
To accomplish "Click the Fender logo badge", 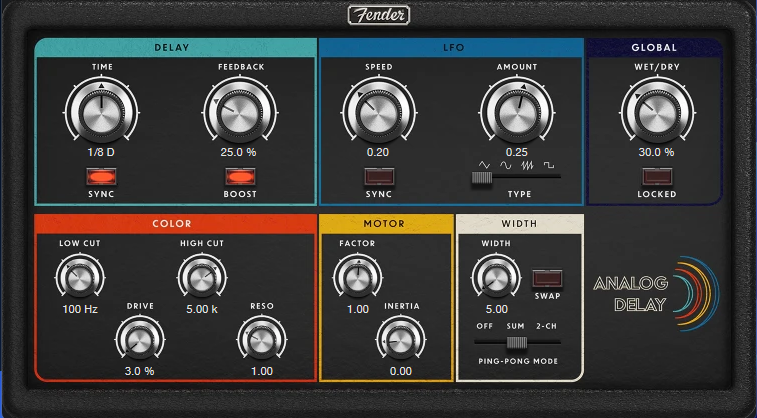I will click(x=378, y=15).
